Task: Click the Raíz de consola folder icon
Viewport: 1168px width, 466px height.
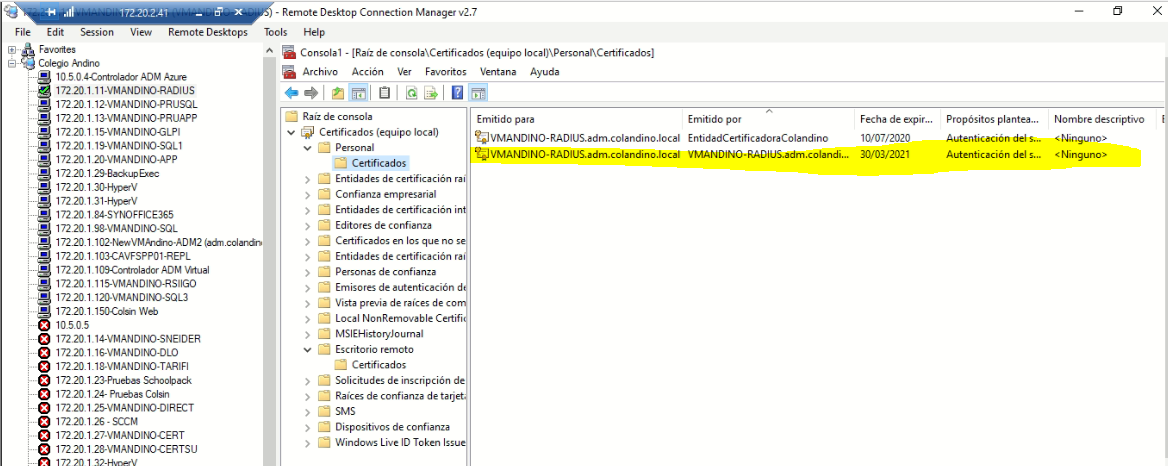Action: (x=291, y=117)
